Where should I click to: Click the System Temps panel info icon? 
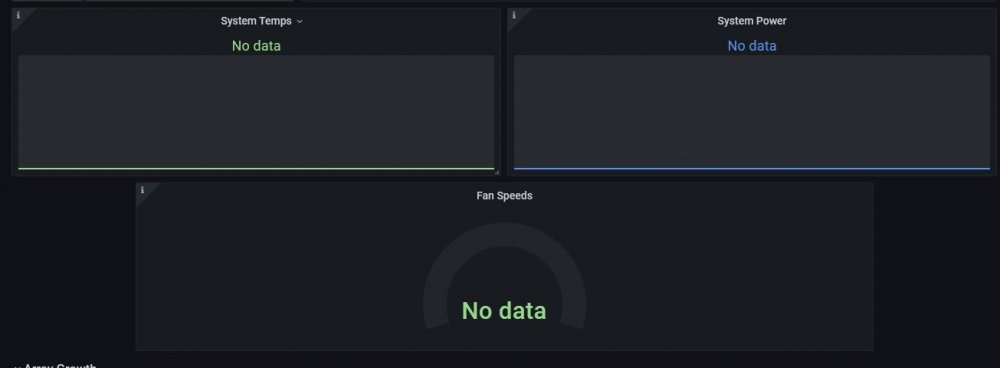[x=18, y=15]
